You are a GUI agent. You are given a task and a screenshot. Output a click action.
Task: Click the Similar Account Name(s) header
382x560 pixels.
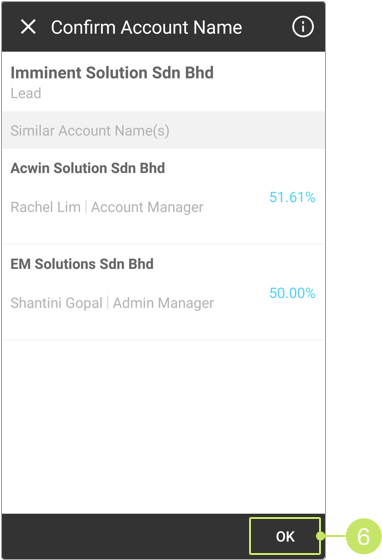click(x=163, y=130)
